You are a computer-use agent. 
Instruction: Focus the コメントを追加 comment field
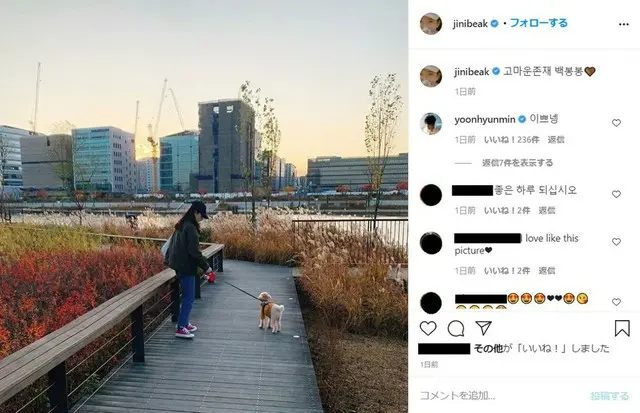(x=500, y=395)
